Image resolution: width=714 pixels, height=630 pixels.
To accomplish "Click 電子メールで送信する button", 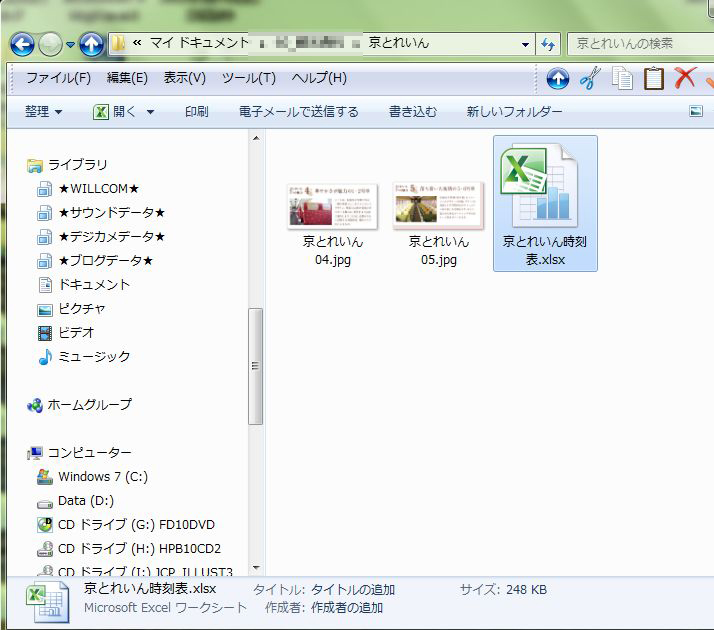I will [298, 112].
